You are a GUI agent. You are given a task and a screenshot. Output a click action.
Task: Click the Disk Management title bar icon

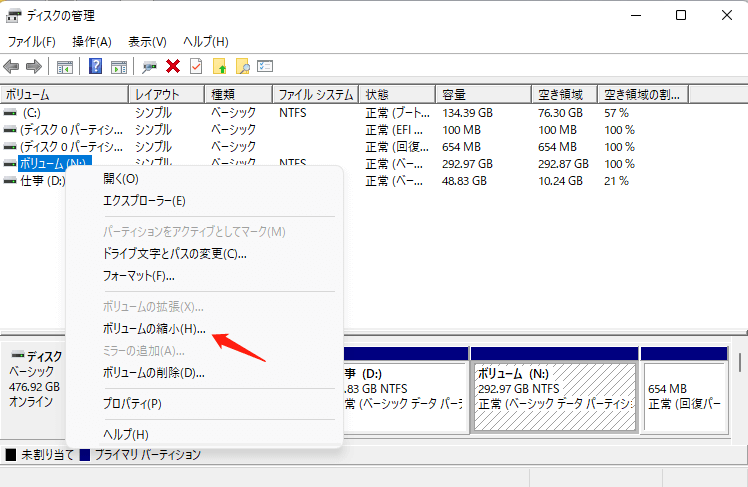click(x=13, y=16)
